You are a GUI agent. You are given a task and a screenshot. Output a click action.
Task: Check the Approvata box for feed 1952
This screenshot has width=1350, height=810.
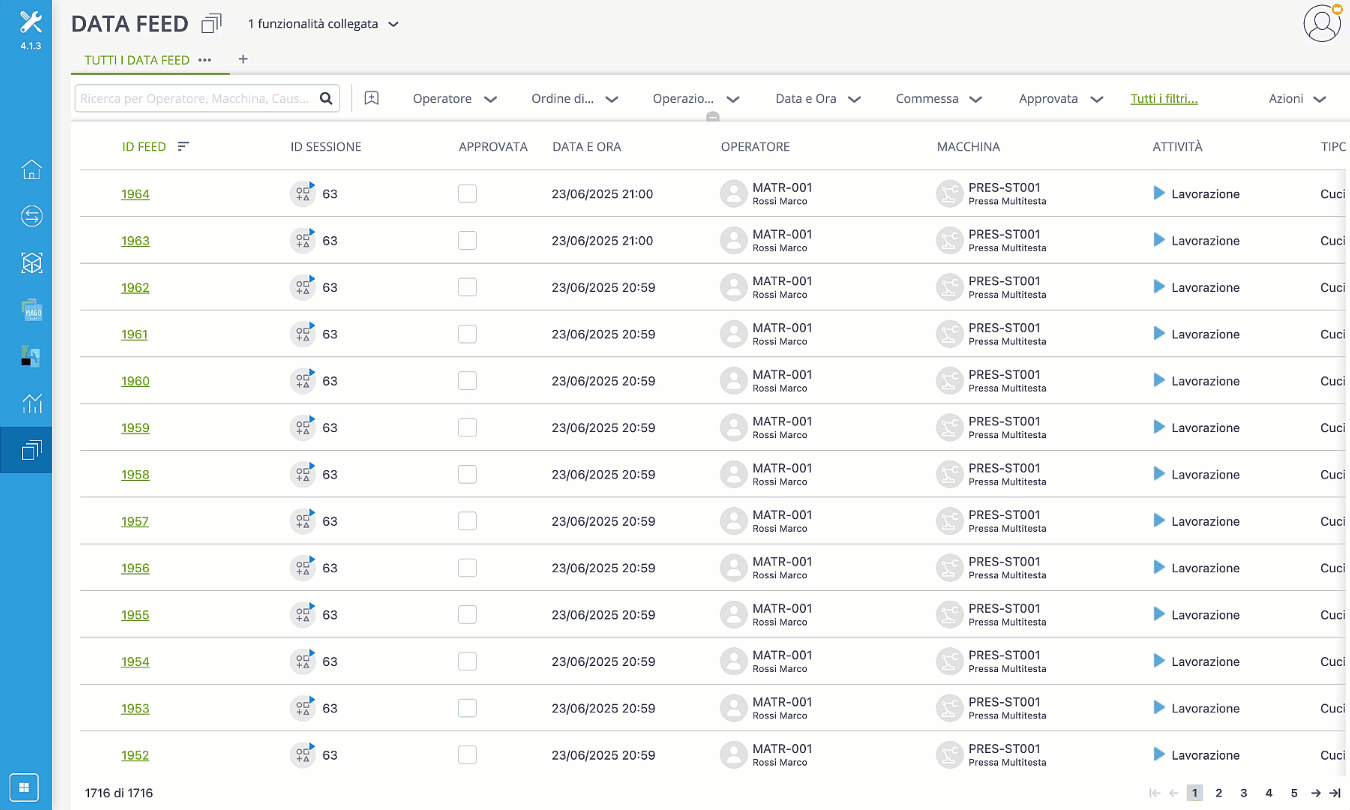click(467, 755)
